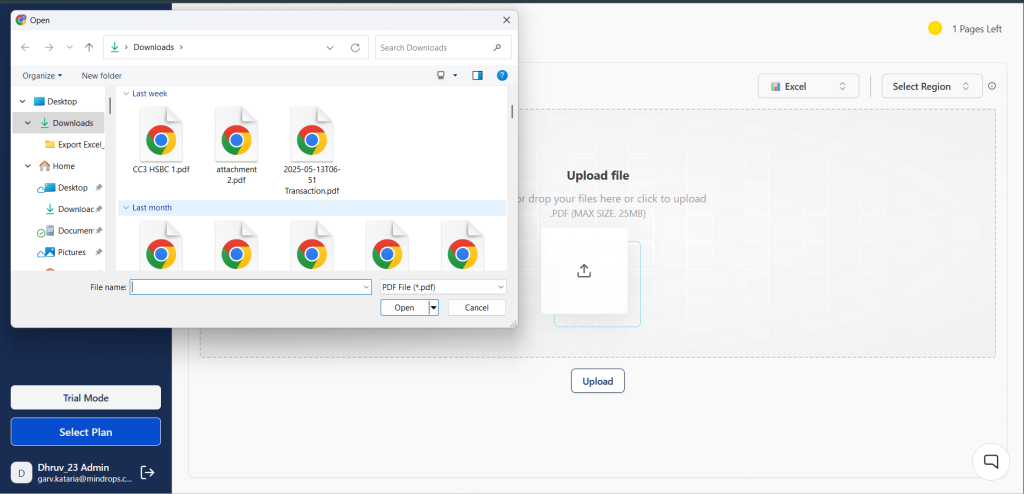Screen dimensions: 1024x494
Task: Toggle the preview pane
Action: (x=477, y=76)
